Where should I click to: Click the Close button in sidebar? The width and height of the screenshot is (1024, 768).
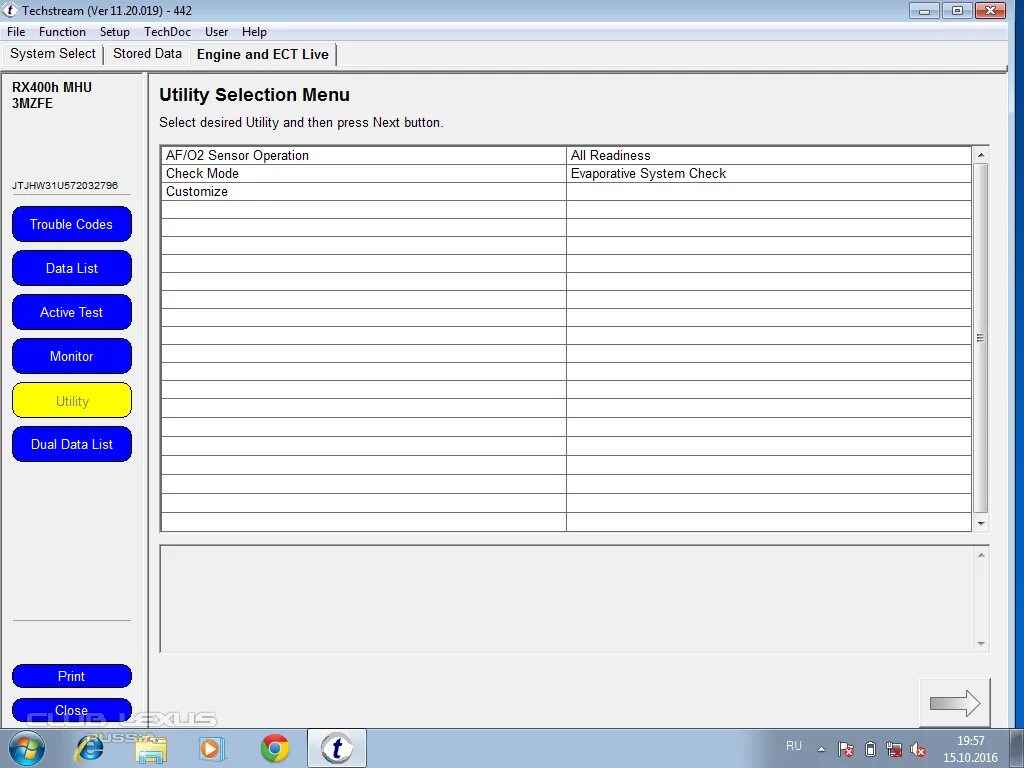[x=72, y=710]
